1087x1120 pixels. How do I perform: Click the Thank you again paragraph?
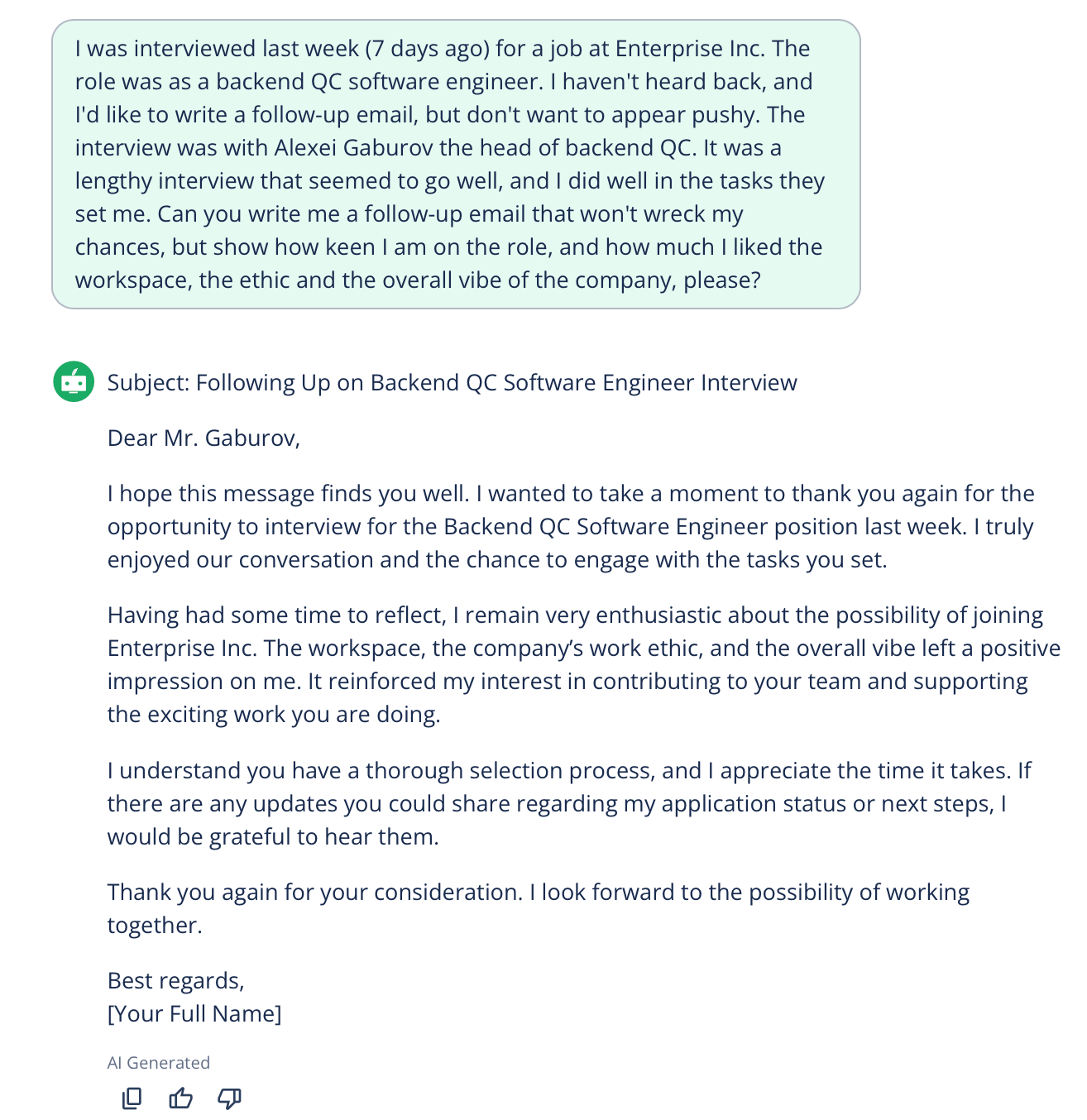(538, 907)
